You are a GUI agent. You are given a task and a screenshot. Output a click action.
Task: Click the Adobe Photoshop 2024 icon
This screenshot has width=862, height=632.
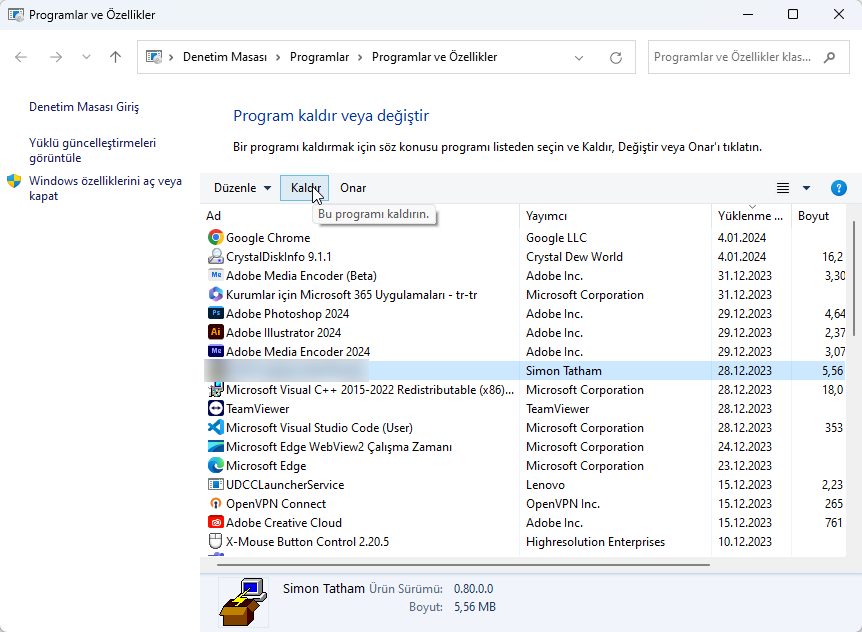(x=213, y=313)
